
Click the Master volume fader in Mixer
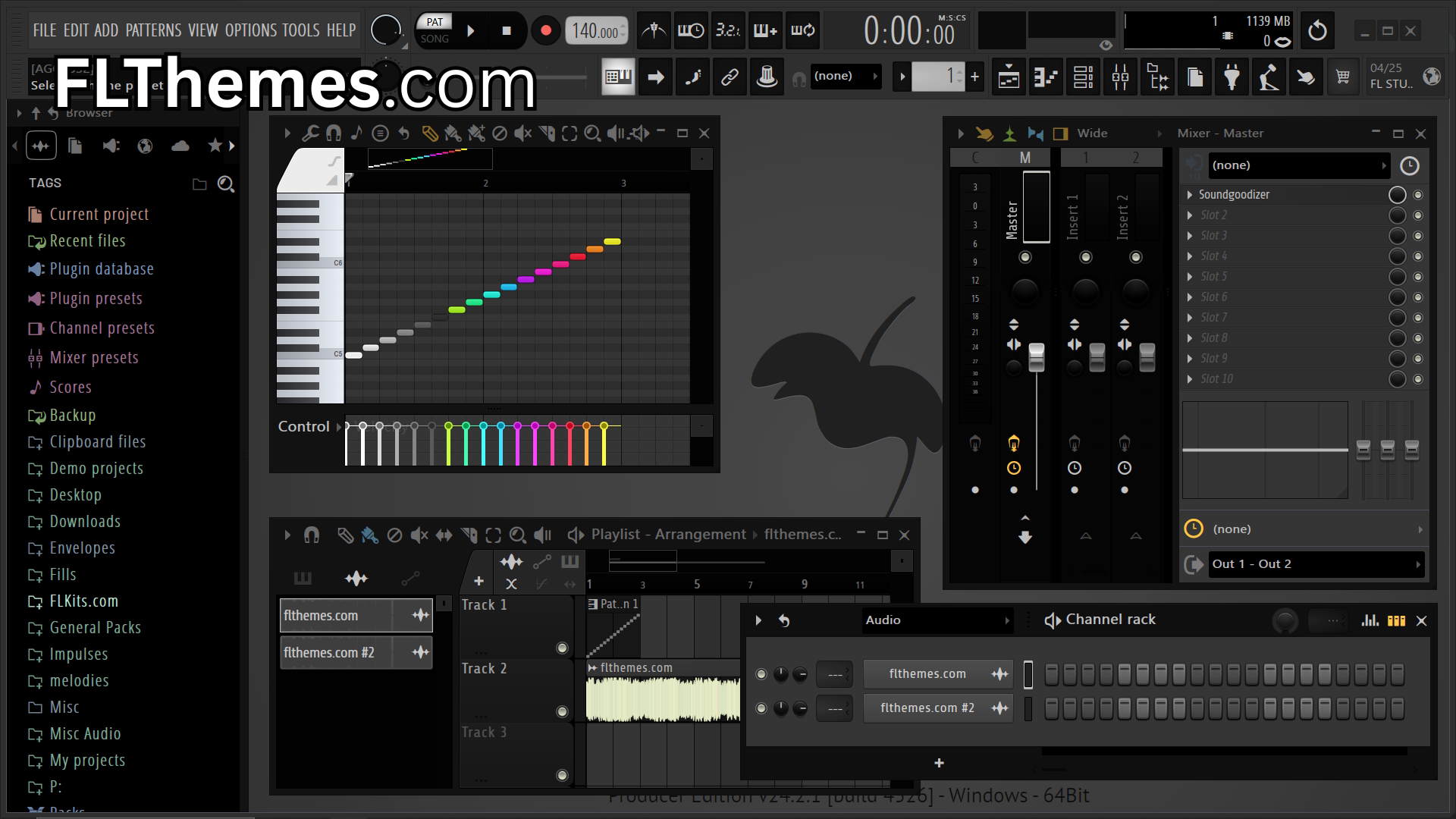(x=1037, y=357)
